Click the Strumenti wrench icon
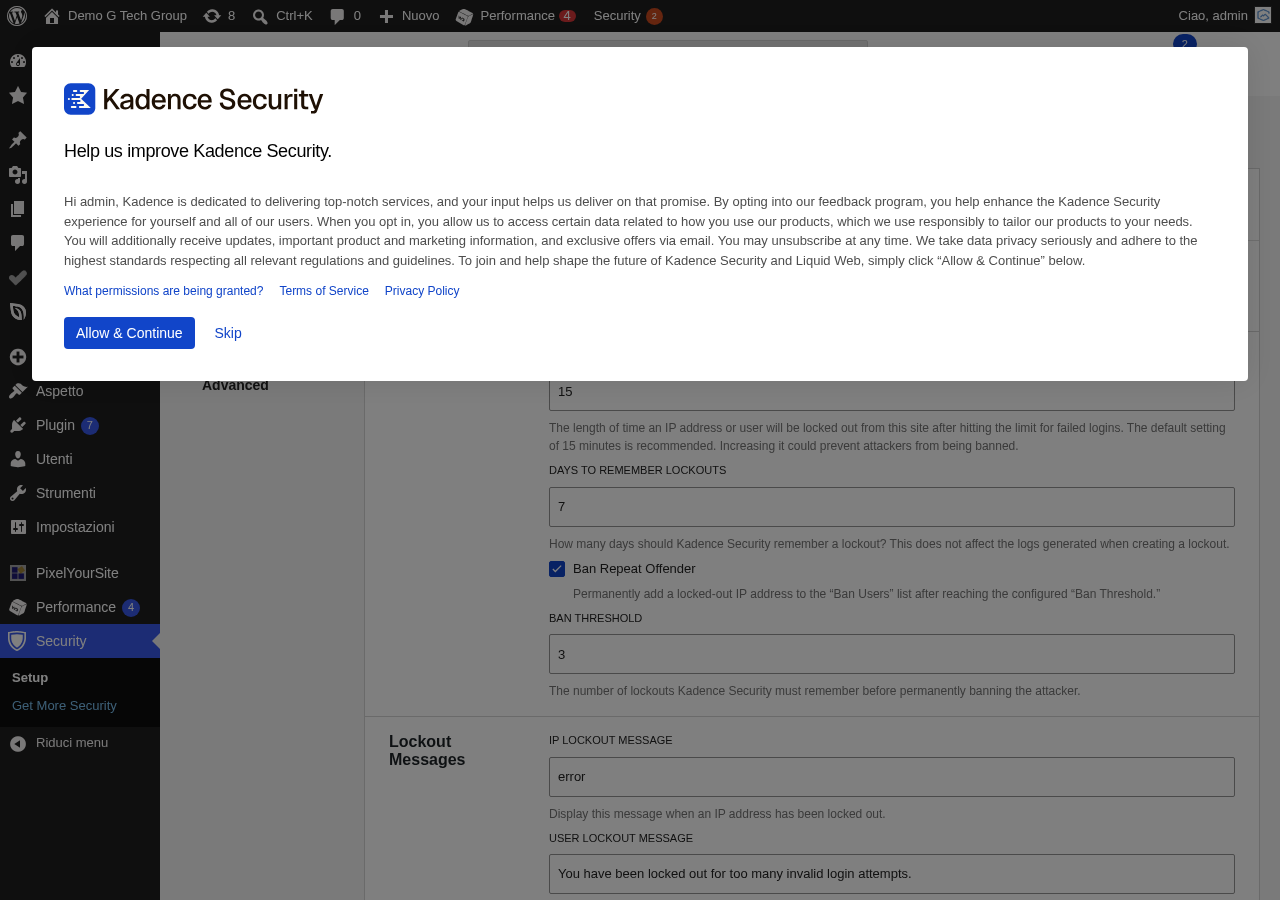1280x900 pixels. tap(17, 493)
